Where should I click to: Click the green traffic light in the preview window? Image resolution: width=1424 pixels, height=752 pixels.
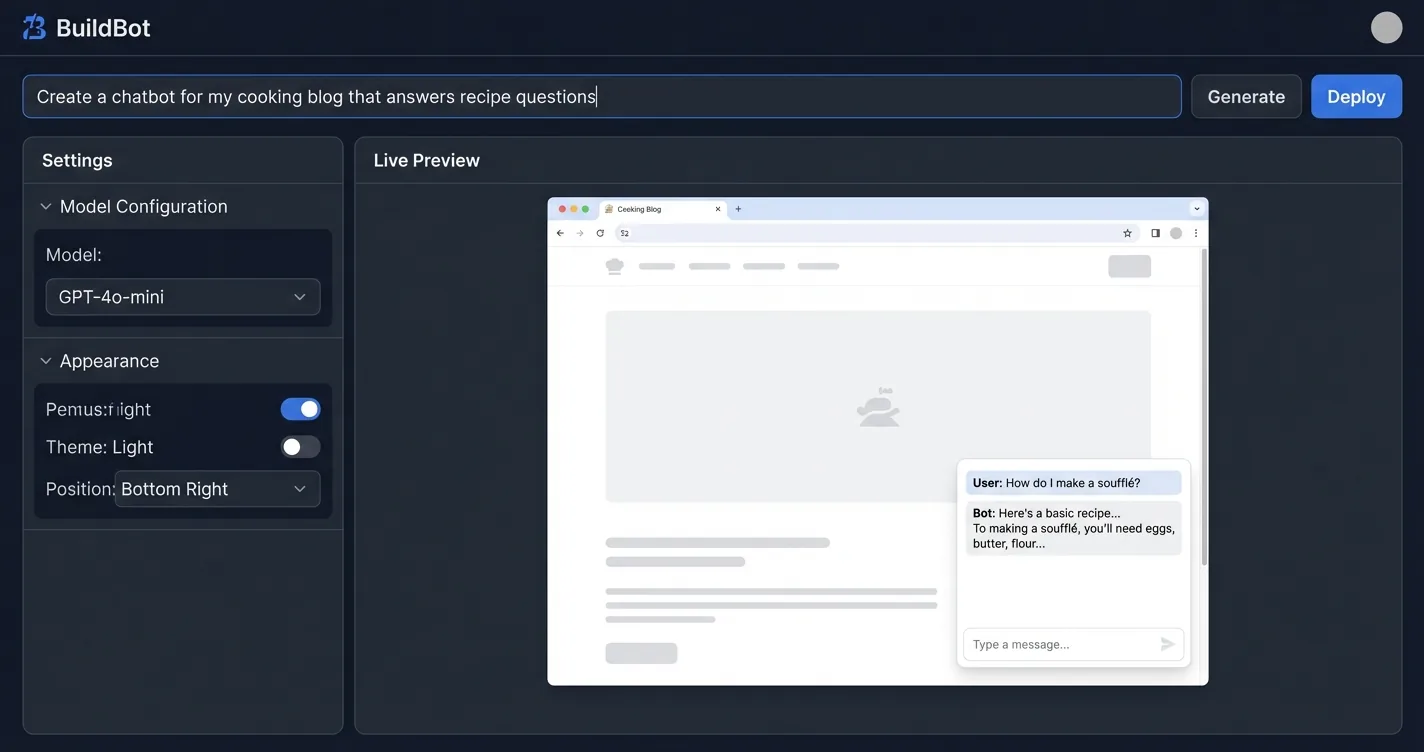(585, 208)
